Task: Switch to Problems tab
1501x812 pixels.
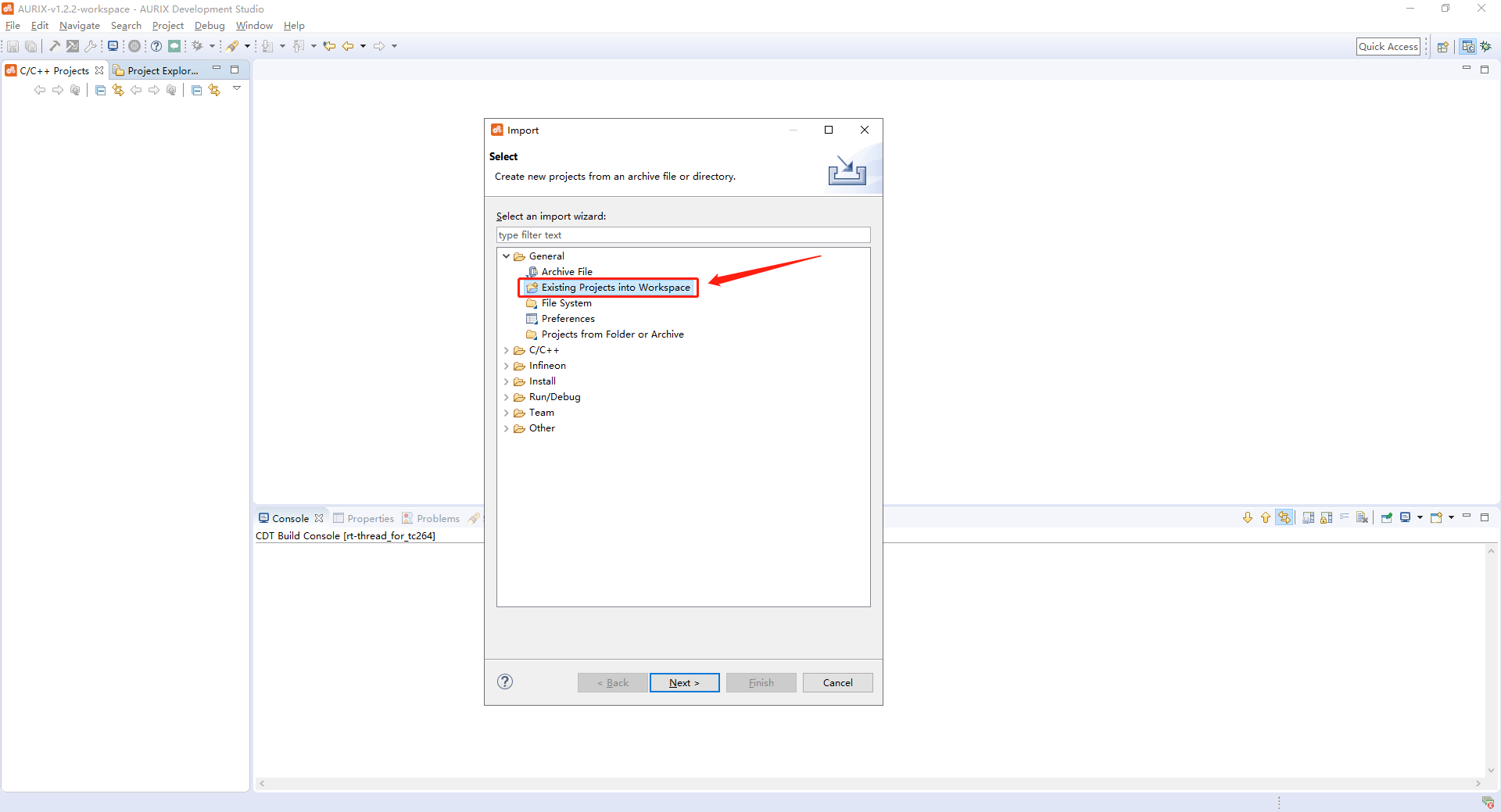Action: [x=431, y=518]
